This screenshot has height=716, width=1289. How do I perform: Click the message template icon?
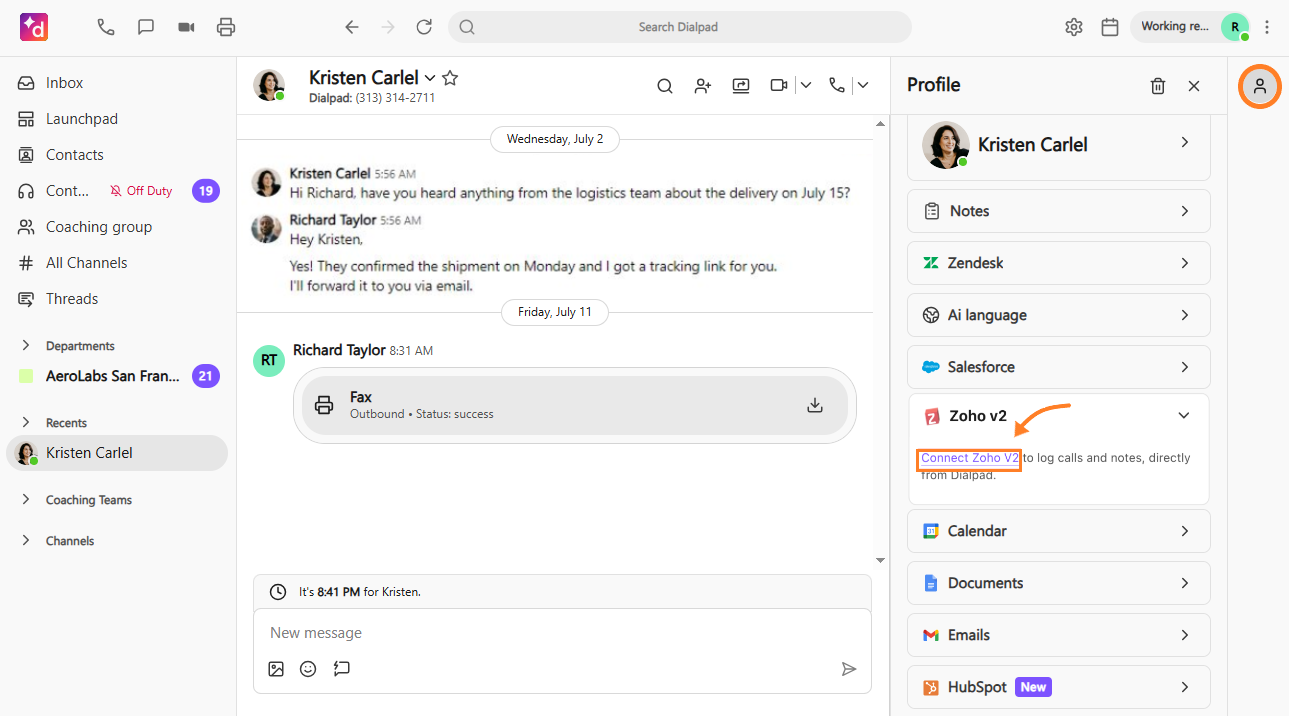point(342,669)
